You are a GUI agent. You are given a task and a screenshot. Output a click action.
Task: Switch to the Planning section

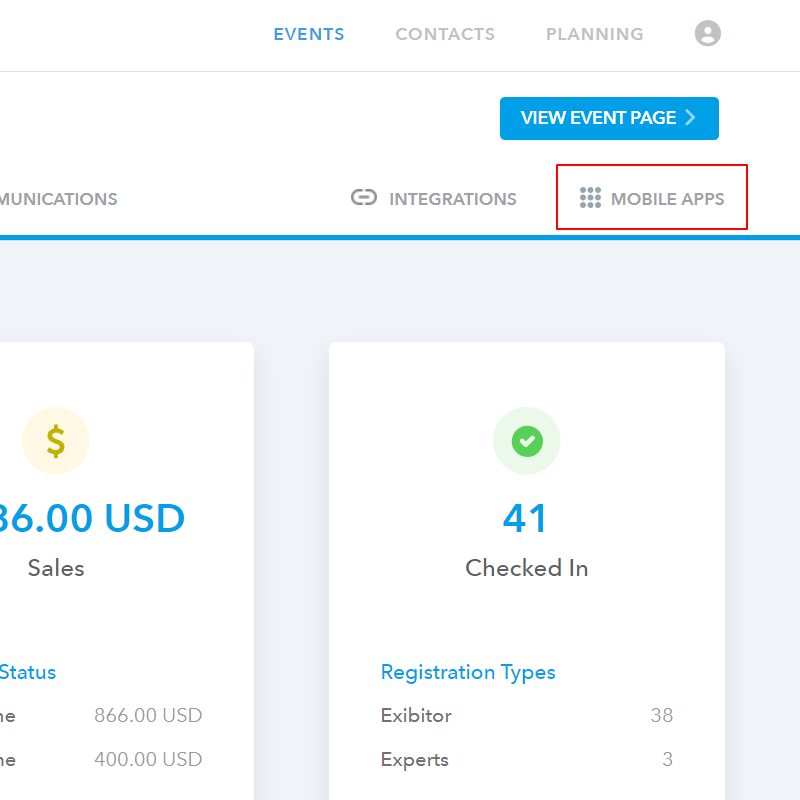point(594,34)
